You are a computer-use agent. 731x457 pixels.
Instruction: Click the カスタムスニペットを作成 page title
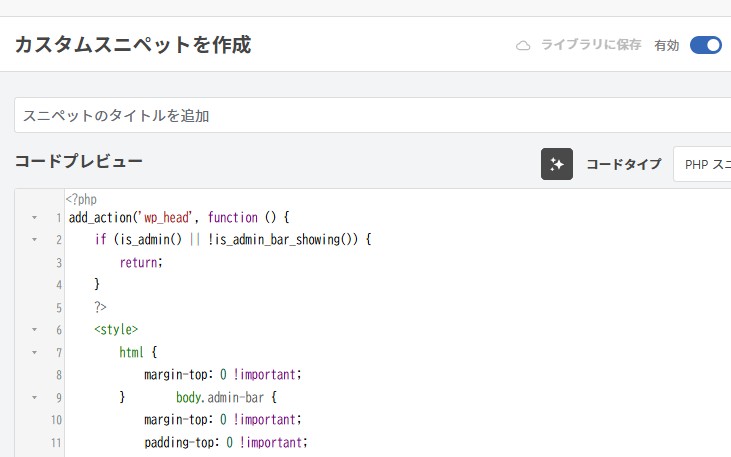132,44
